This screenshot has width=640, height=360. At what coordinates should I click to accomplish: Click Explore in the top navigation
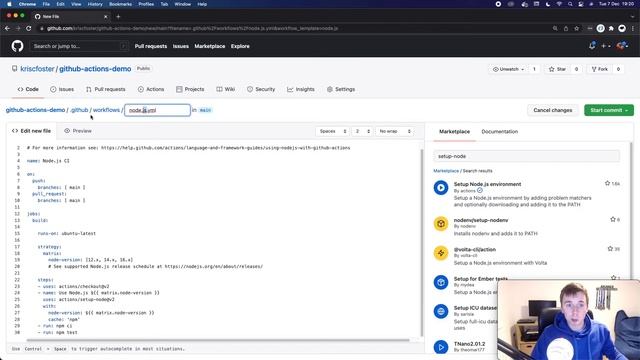240,46
